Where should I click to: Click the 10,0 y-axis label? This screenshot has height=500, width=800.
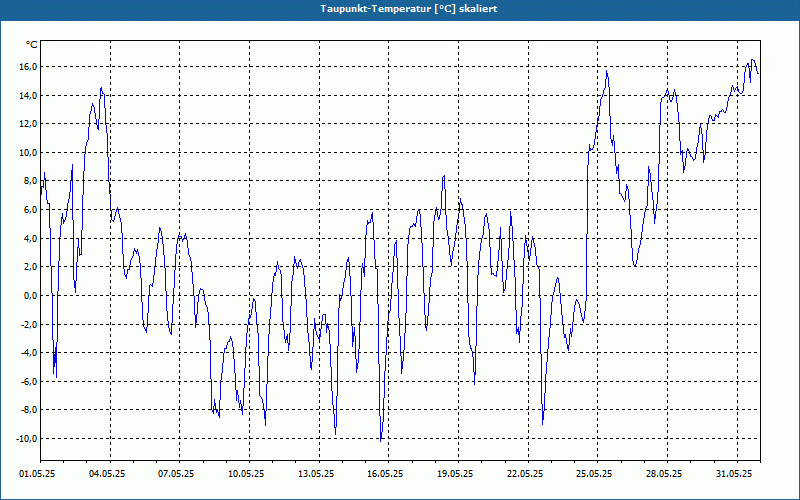(x=28, y=153)
